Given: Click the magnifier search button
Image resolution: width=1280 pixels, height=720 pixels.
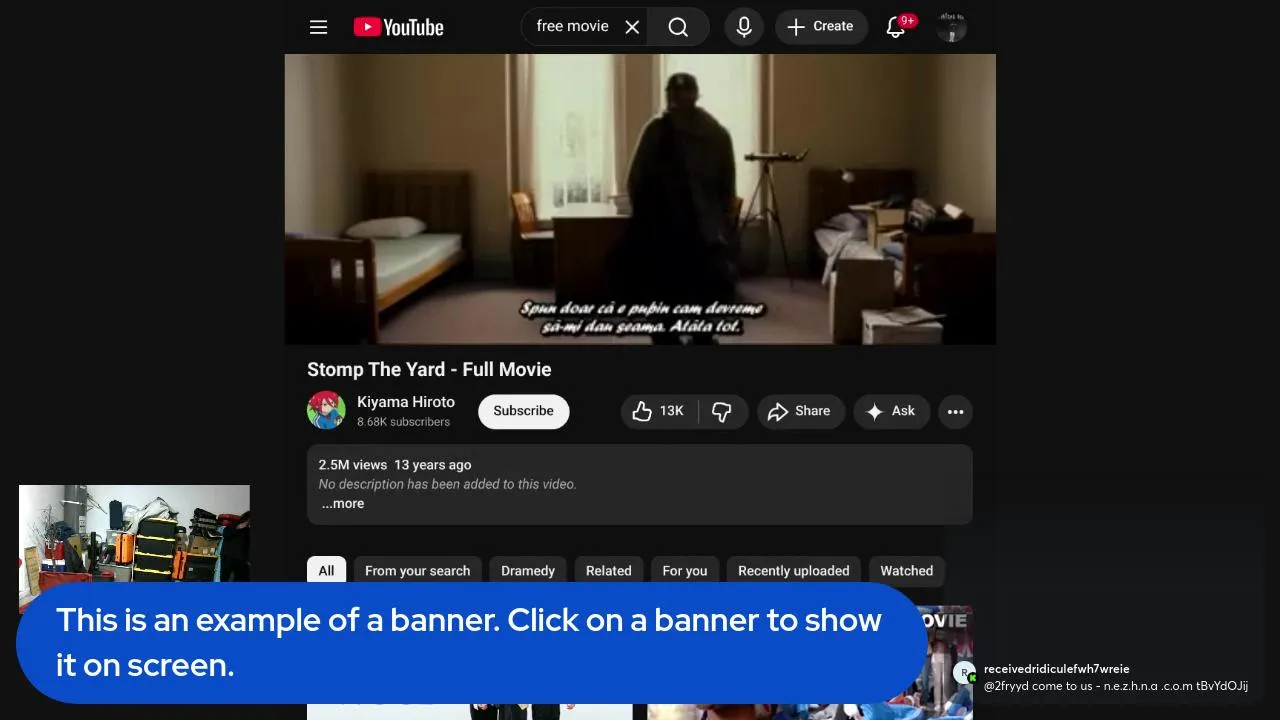Looking at the screenshot, I should 678,27.
